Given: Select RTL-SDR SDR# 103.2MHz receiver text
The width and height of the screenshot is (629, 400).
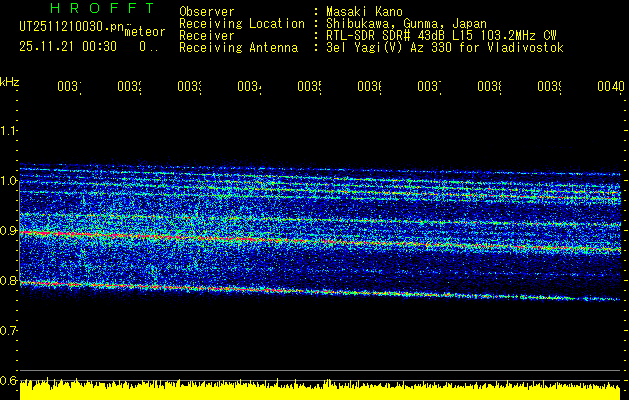Looking at the screenshot, I should tap(441, 36).
